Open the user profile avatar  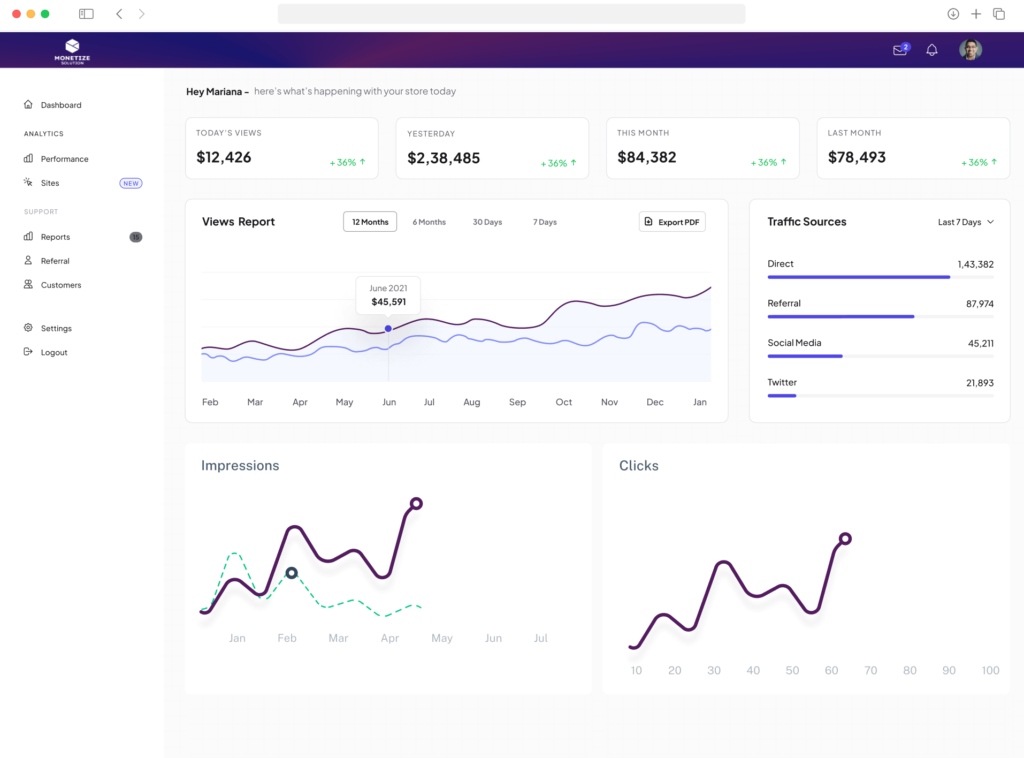(x=970, y=49)
